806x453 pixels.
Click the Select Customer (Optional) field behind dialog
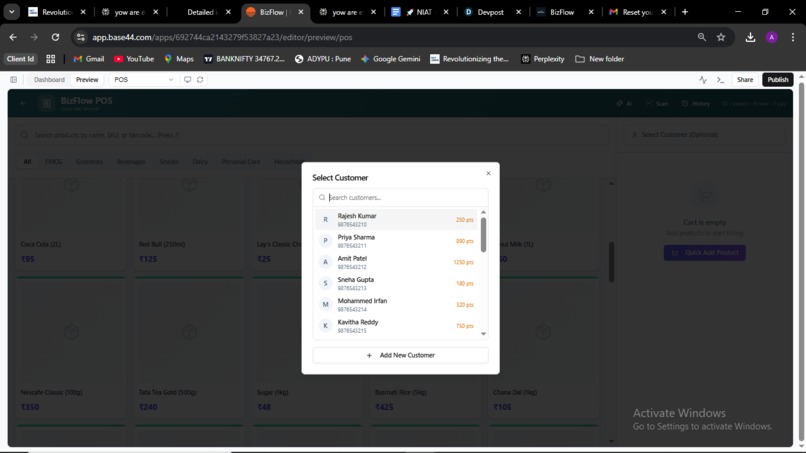tap(705, 135)
